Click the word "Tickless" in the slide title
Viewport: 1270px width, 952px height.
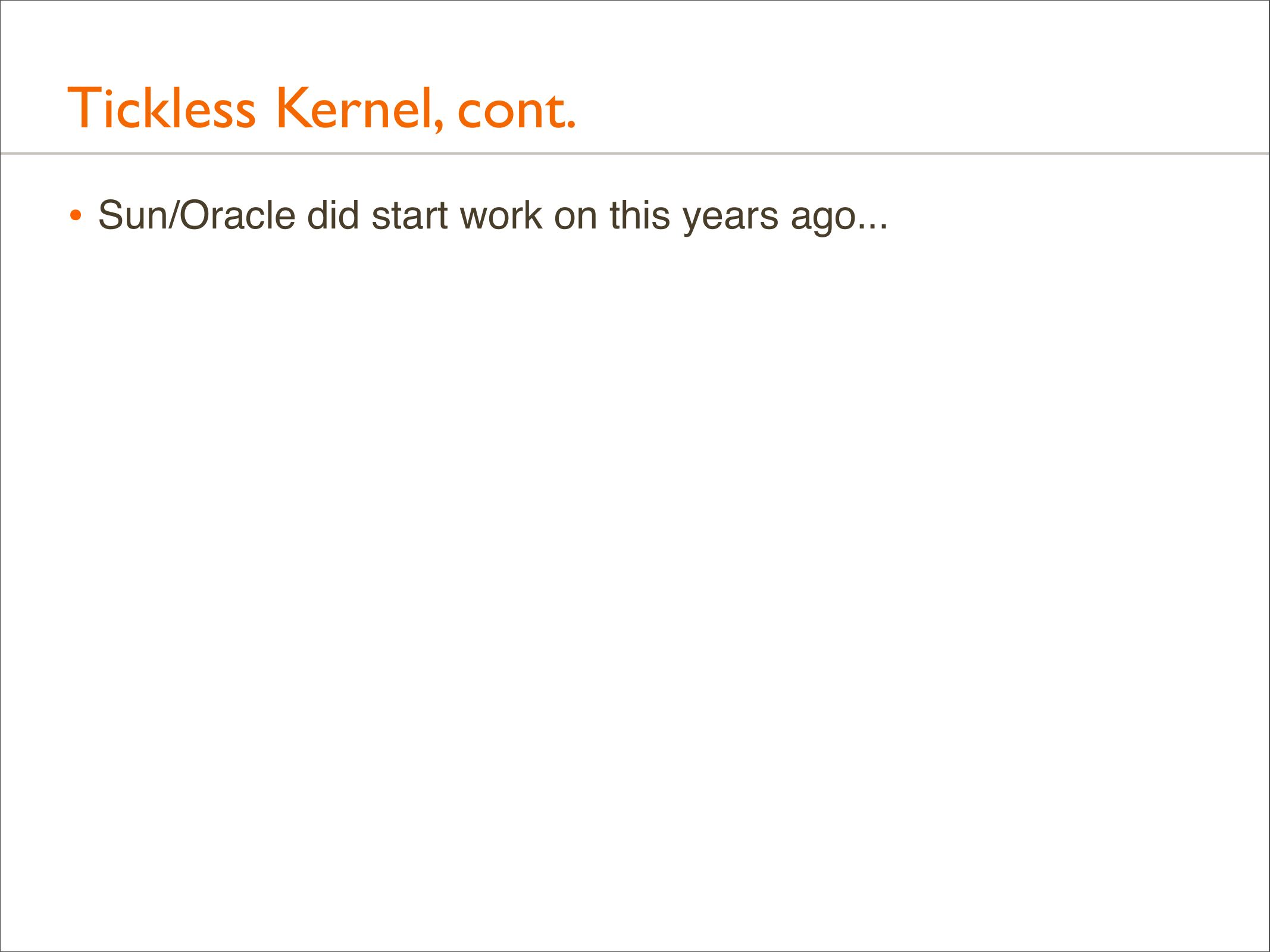click(161, 108)
